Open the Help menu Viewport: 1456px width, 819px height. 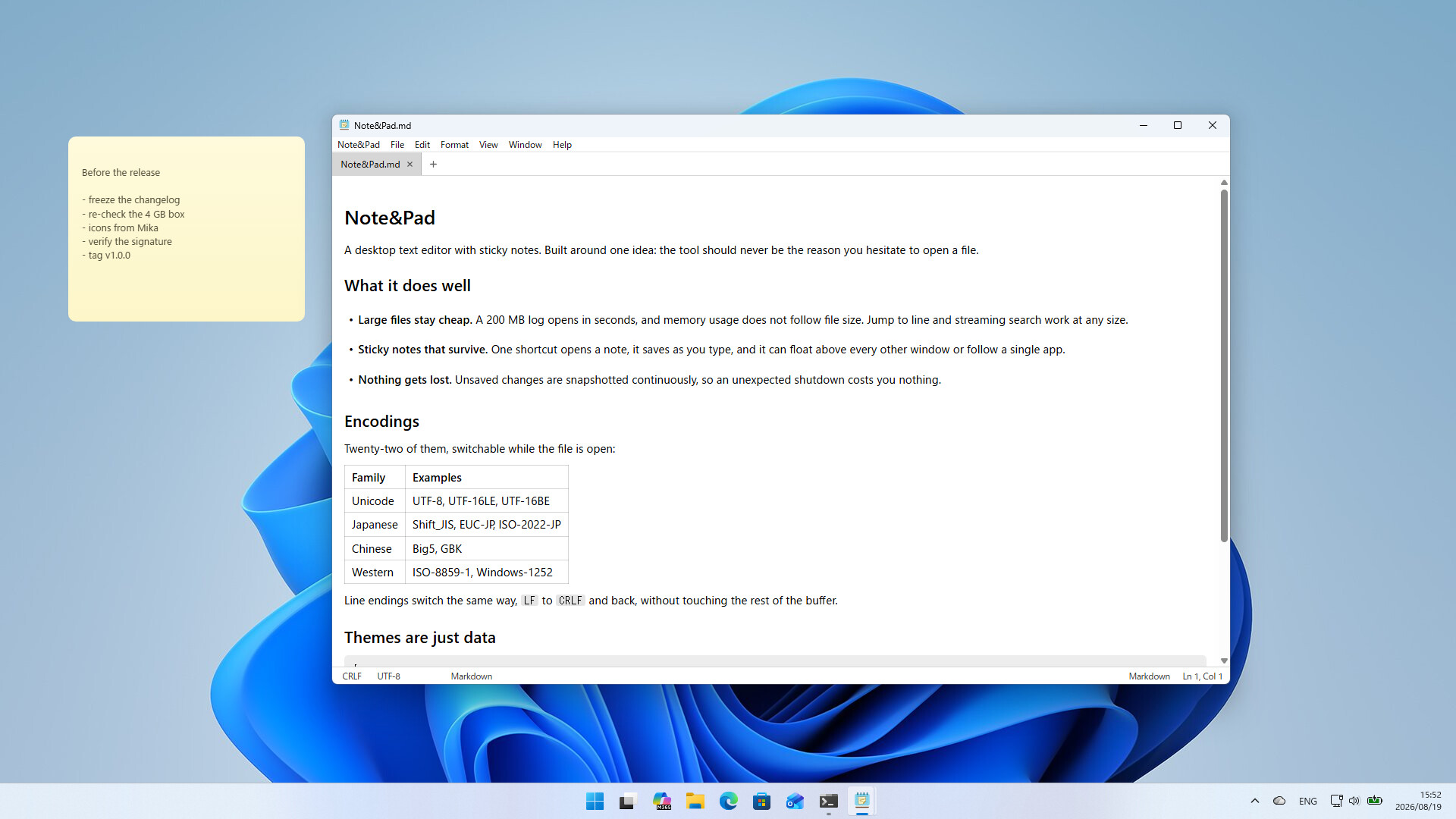point(562,145)
